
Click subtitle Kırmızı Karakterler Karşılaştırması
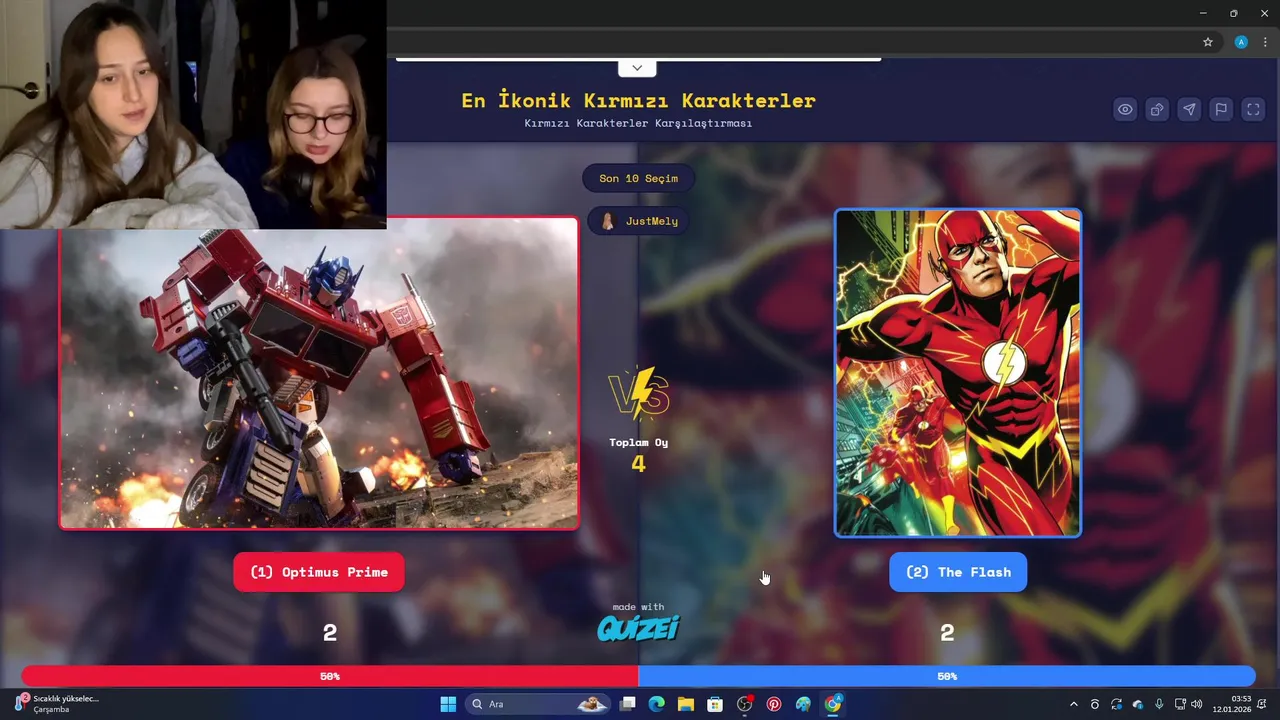[x=638, y=123]
